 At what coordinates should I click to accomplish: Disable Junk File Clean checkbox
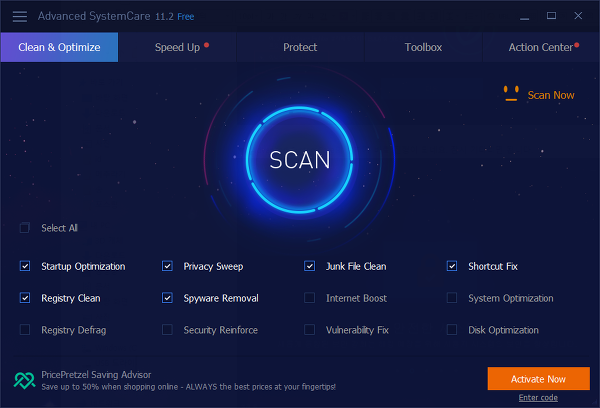(x=310, y=266)
